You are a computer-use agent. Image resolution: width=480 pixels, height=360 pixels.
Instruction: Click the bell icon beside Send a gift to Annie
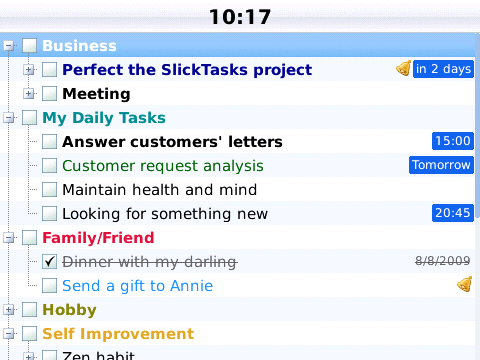[x=465, y=284]
